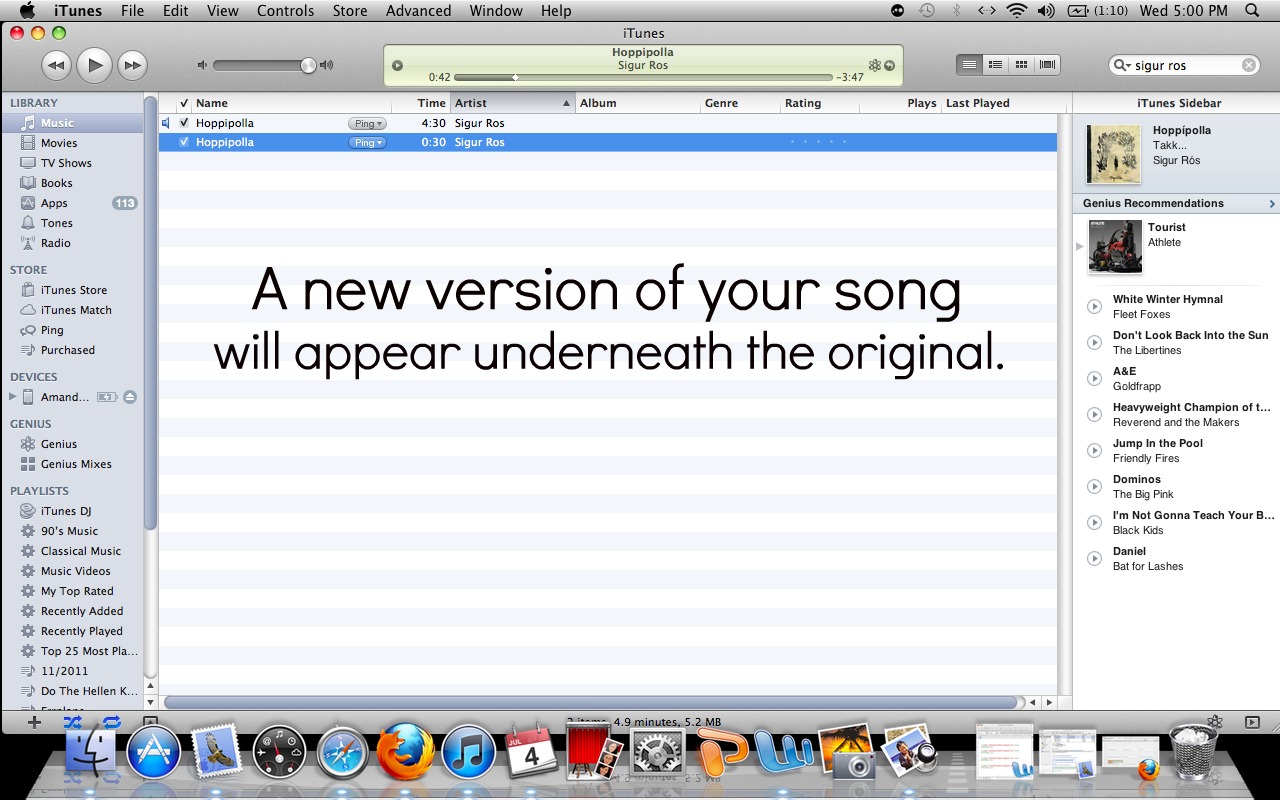Preview White Winter Hymnal recommendation
The image size is (1280, 800).
tap(1095, 307)
